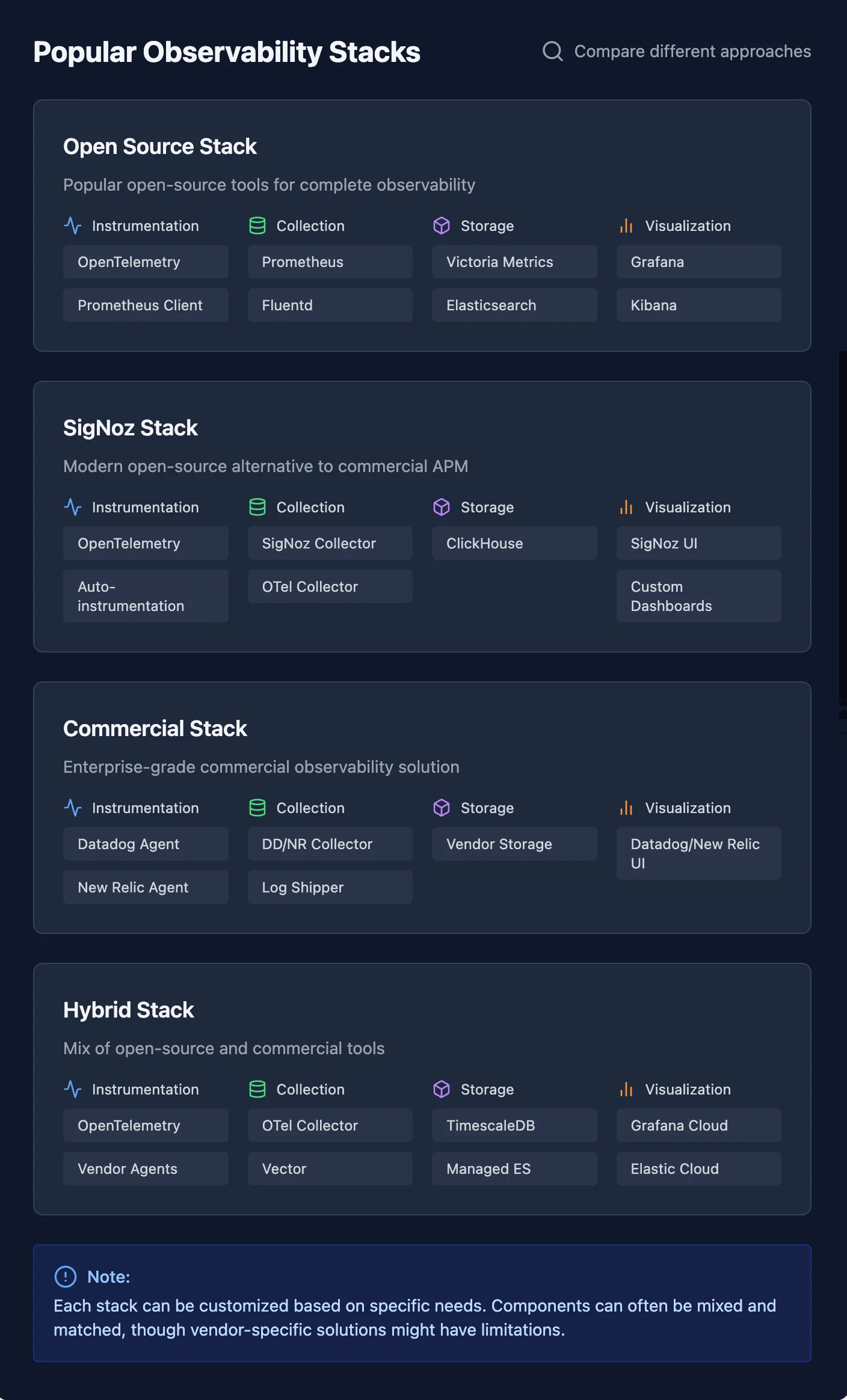This screenshot has width=847, height=1400.
Task: Click the Grafana Cloud chip
Action: coord(699,1125)
